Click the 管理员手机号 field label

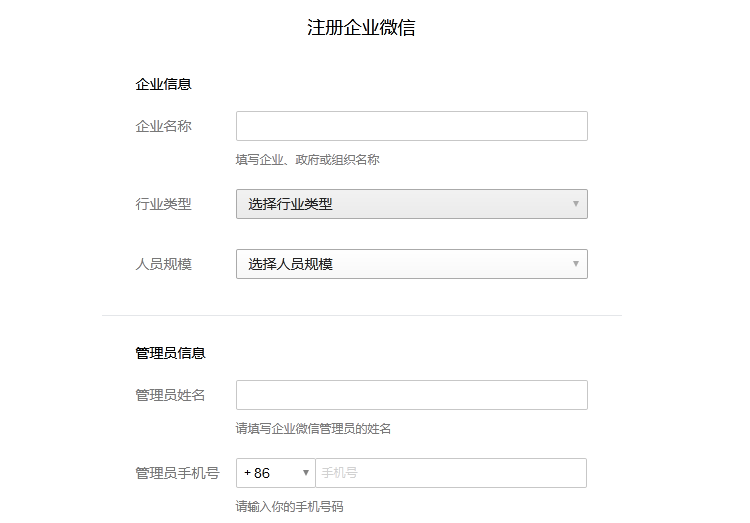[x=177, y=473]
